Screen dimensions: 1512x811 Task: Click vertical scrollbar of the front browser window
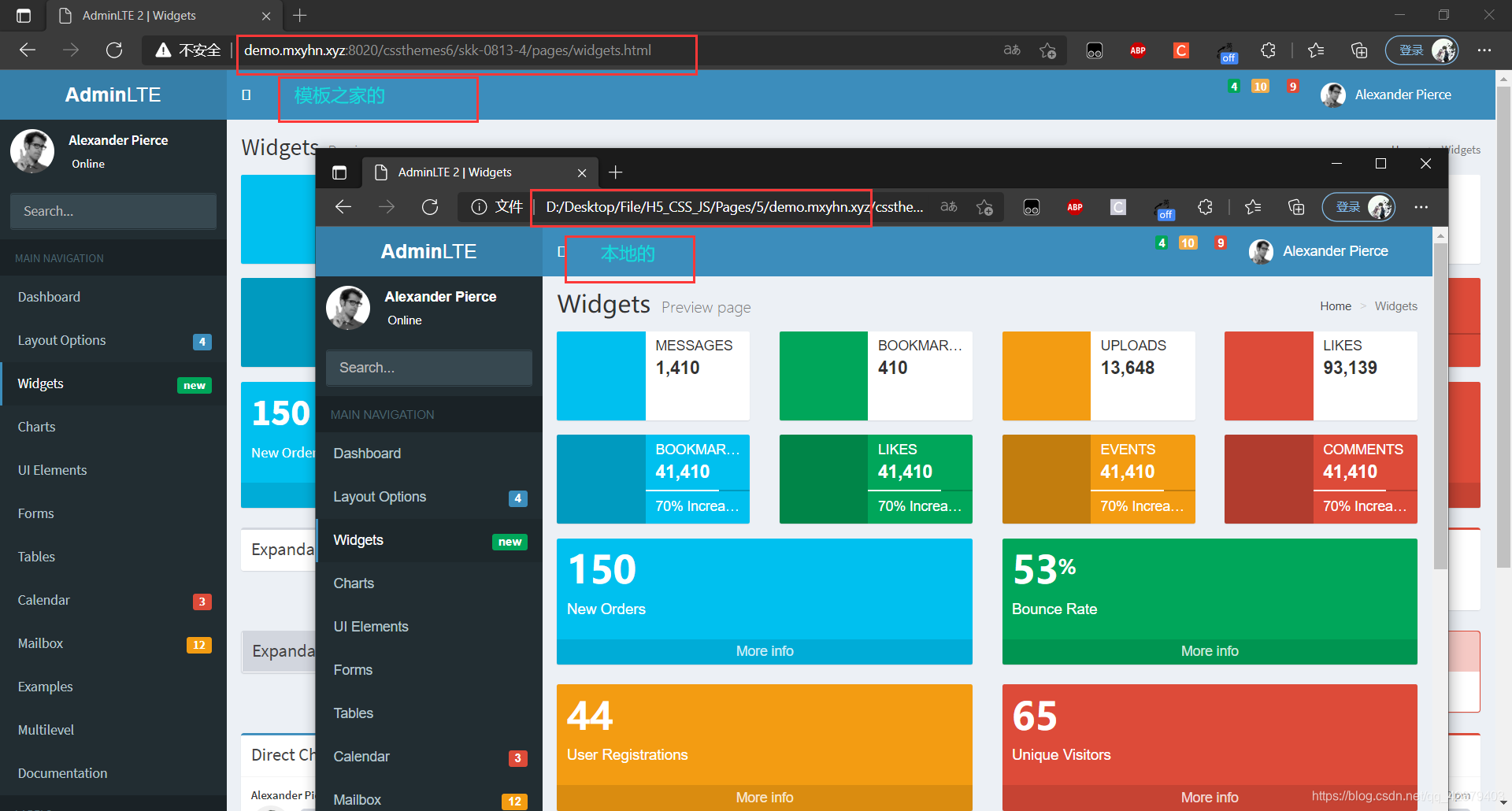coord(1440,405)
